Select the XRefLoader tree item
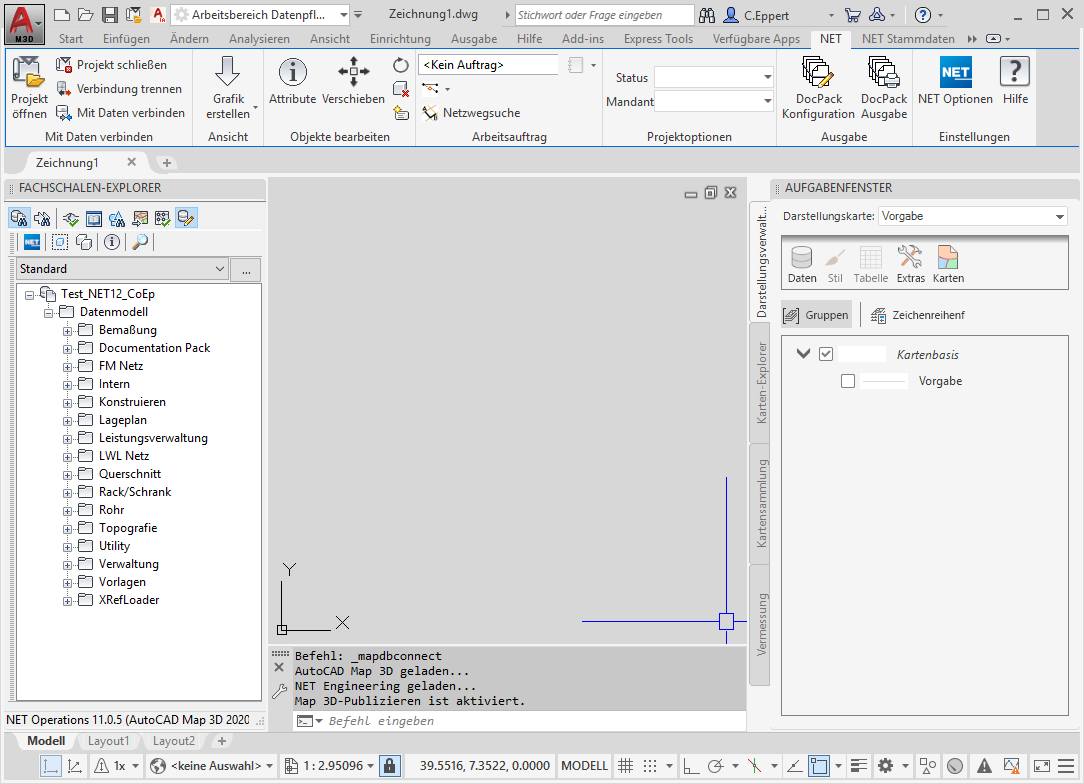Image resolution: width=1084 pixels, height=784 pixels. pos(129,599)
